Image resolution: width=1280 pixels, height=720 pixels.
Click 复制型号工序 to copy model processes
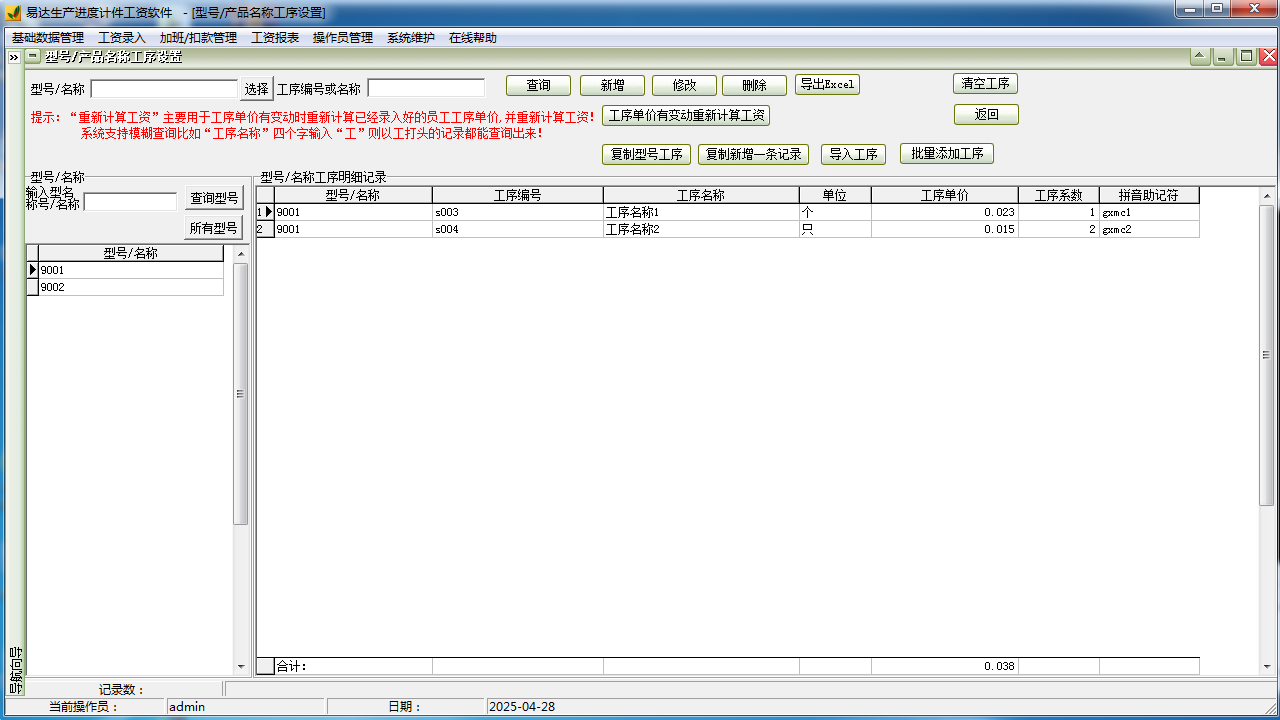(646, 154)
